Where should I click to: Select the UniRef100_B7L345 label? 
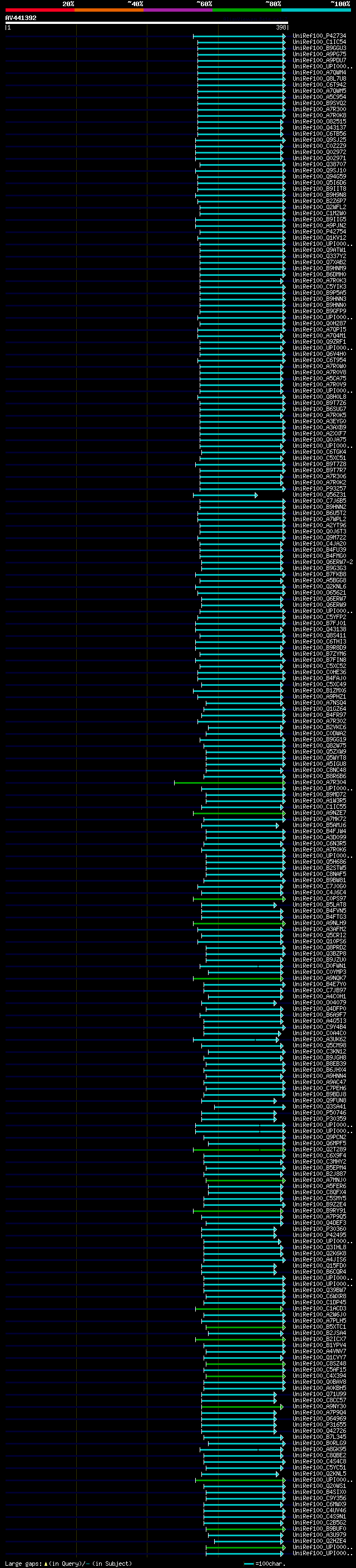[x=319, y=1437]
